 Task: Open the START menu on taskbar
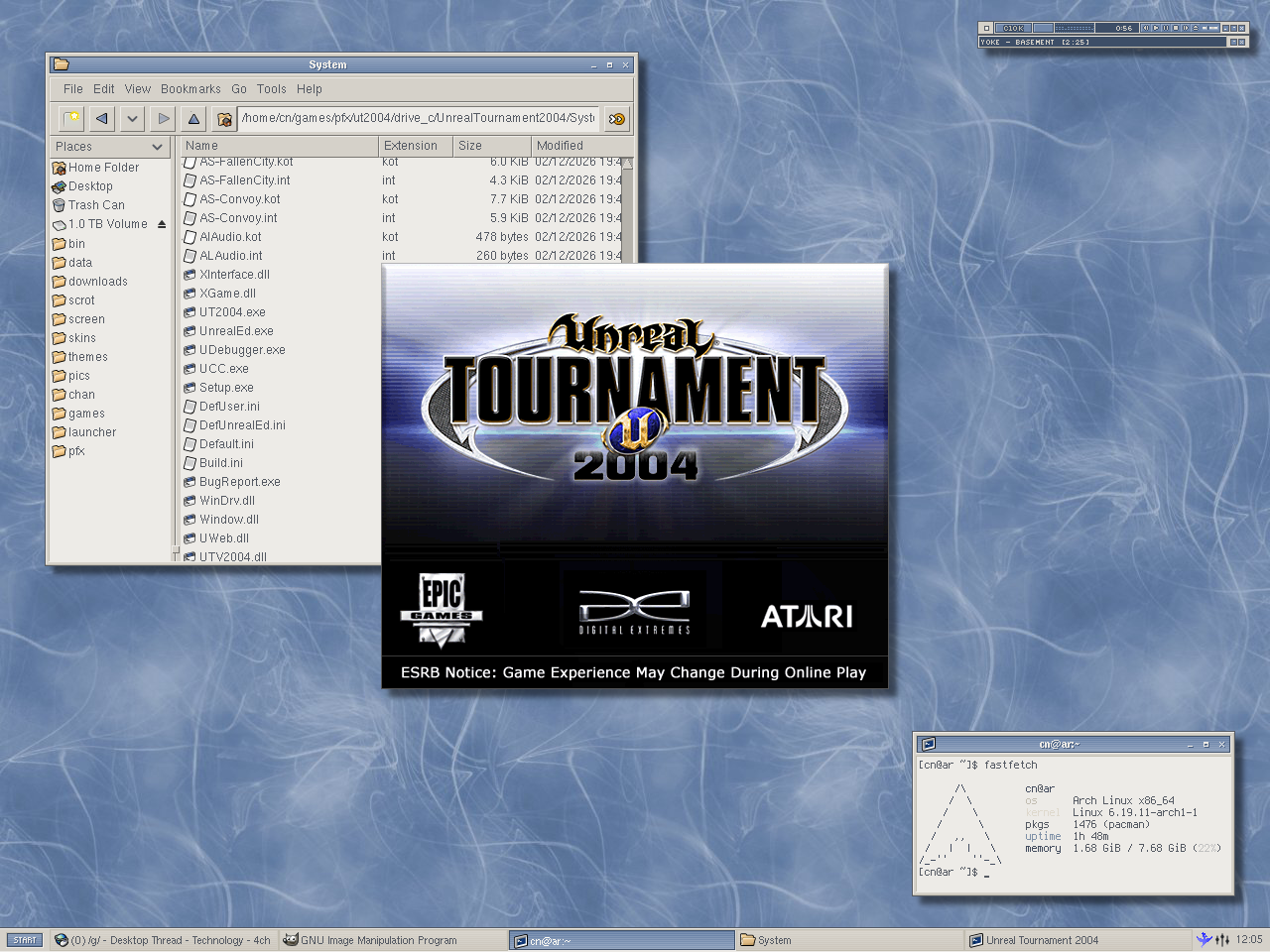point(25,940)
